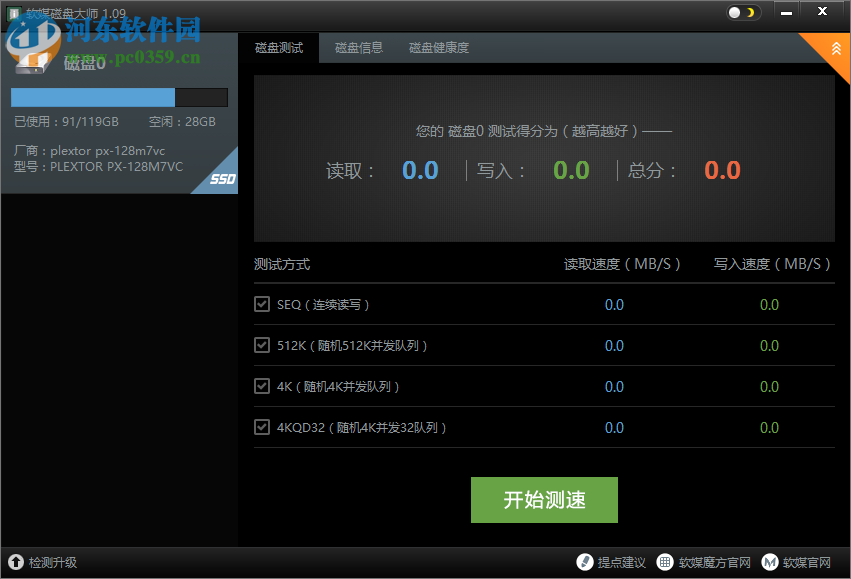Click 4K row write speed value
This screenshot has height=579, width=851.
[769, 387]
